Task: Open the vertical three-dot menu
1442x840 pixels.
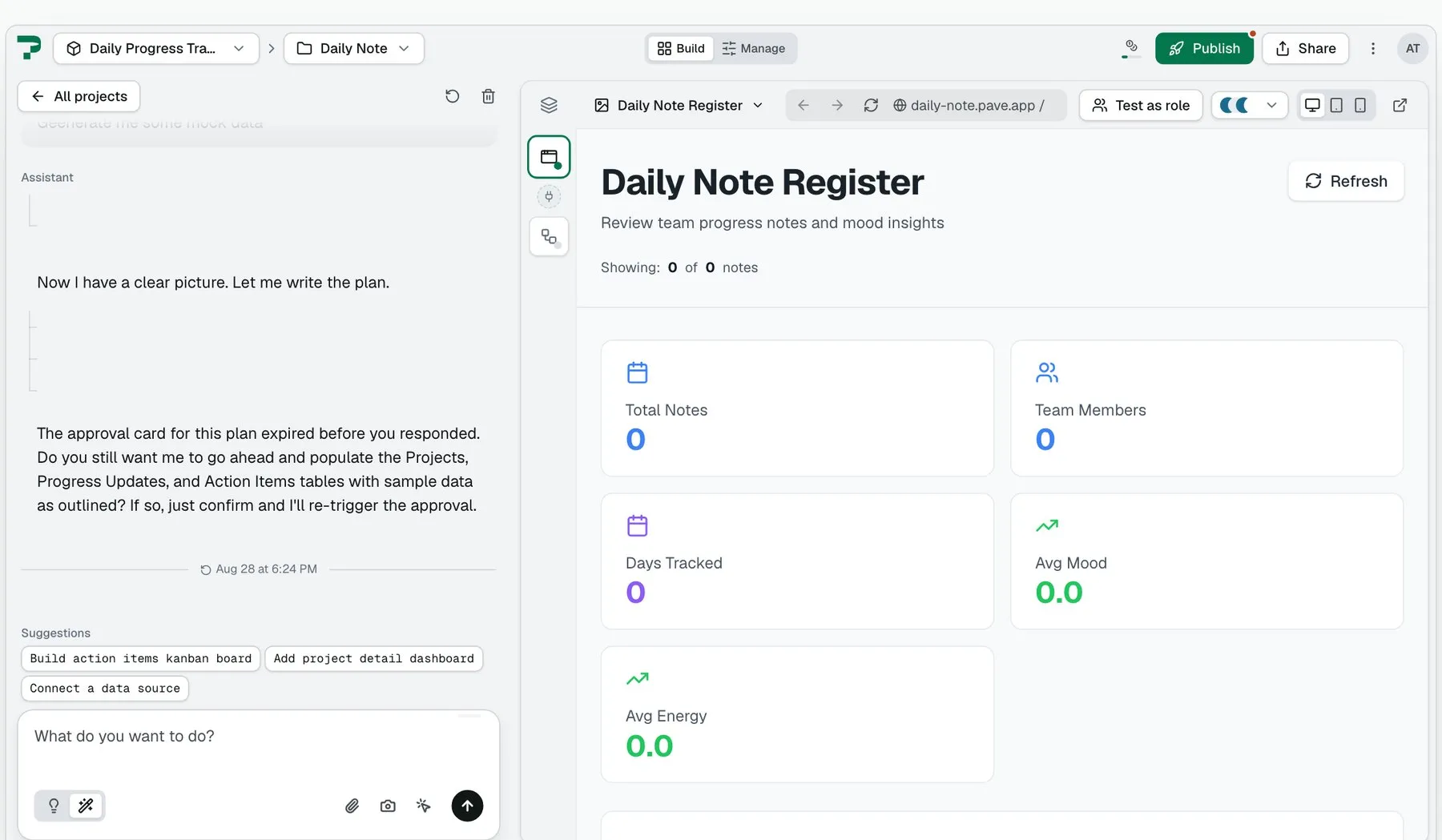Action: (x=1373, y=48)
